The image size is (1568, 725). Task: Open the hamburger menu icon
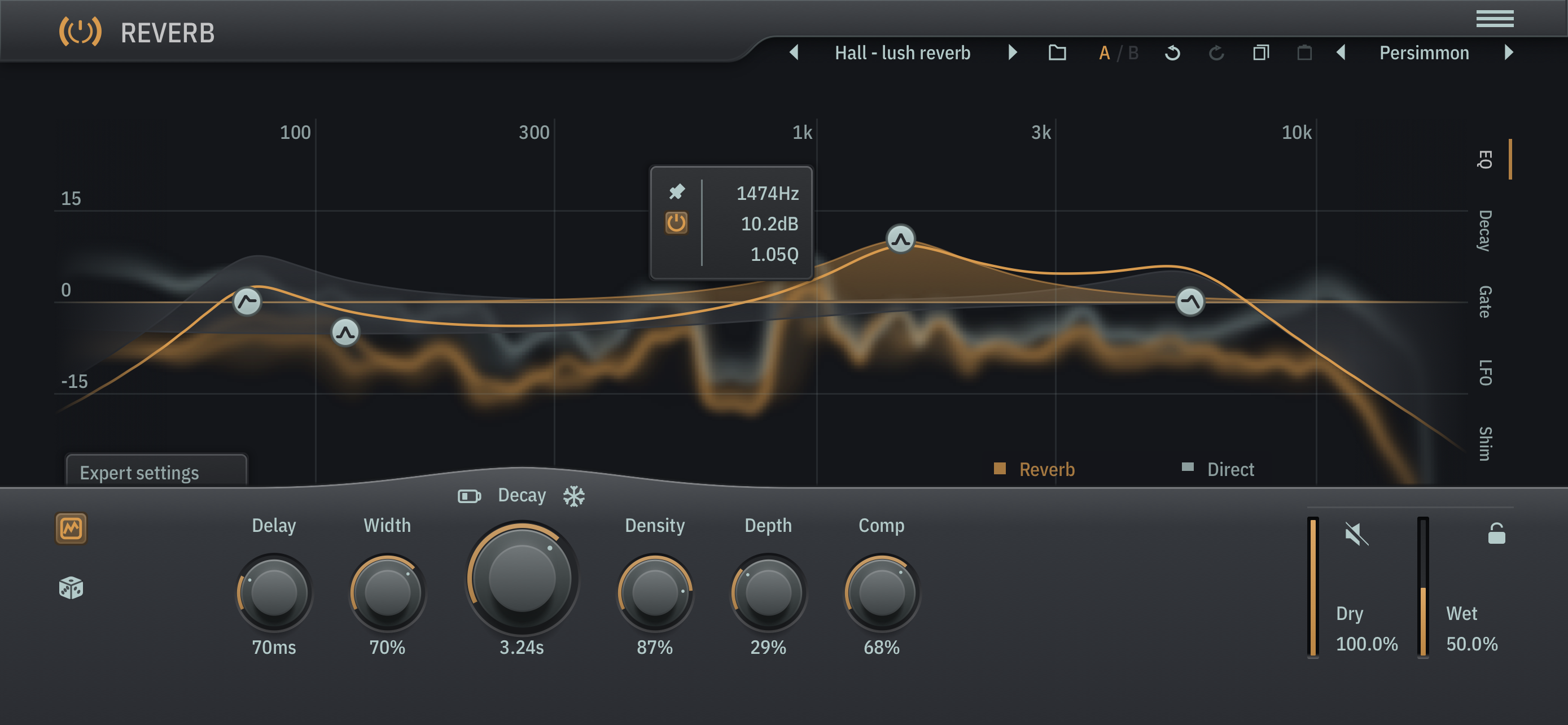[x=1495, y=19]
